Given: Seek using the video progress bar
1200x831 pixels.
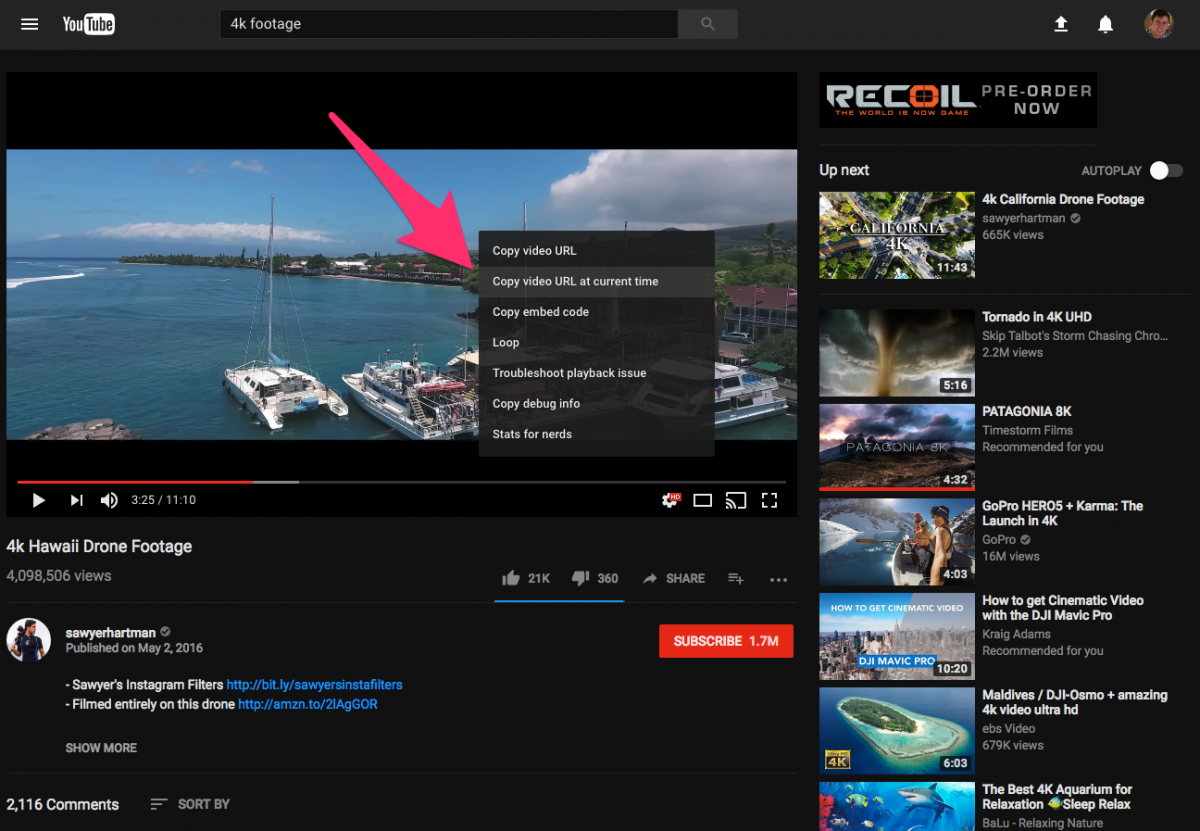Looking at the screenshot, I should [x=400, y=478].
